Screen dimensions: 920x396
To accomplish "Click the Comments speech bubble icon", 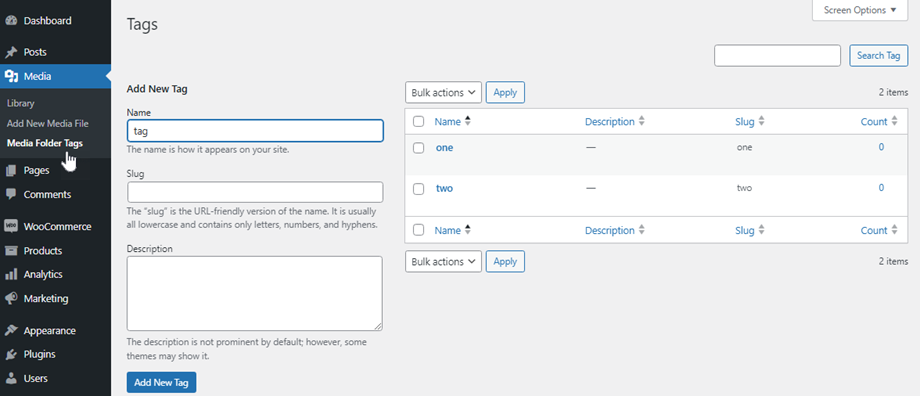I will 11,194.
